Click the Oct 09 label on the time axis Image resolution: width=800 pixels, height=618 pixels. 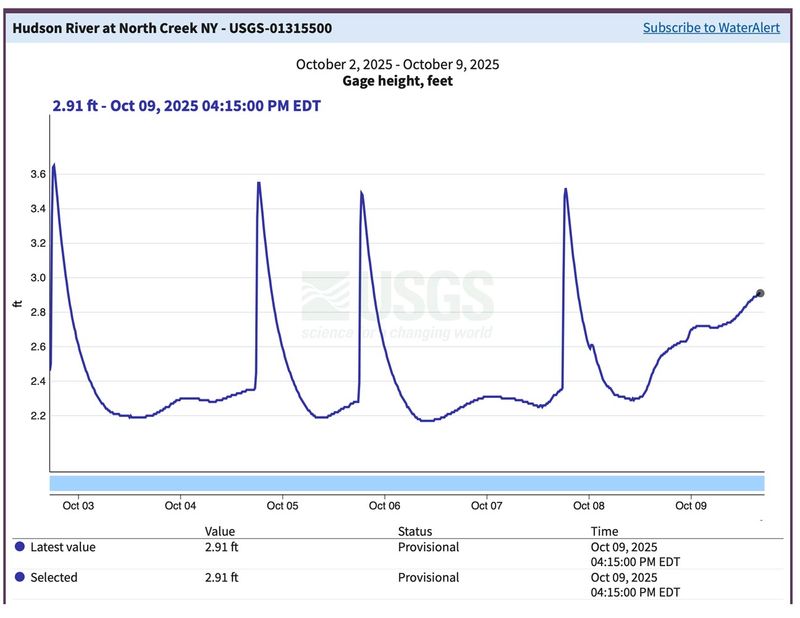coord(691,506)
